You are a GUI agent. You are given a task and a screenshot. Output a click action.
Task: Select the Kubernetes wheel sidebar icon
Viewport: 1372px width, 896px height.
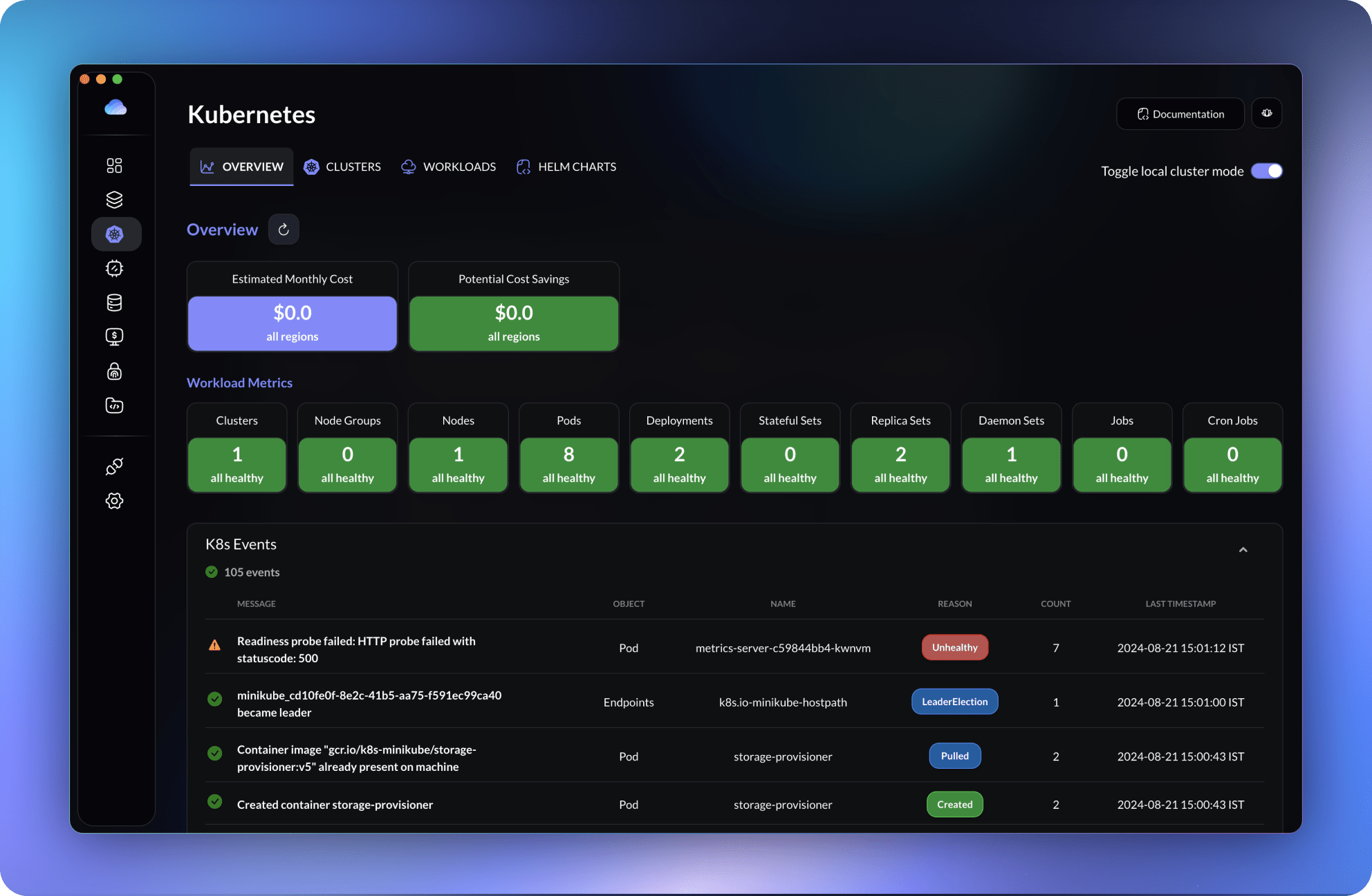coord(115,234)
